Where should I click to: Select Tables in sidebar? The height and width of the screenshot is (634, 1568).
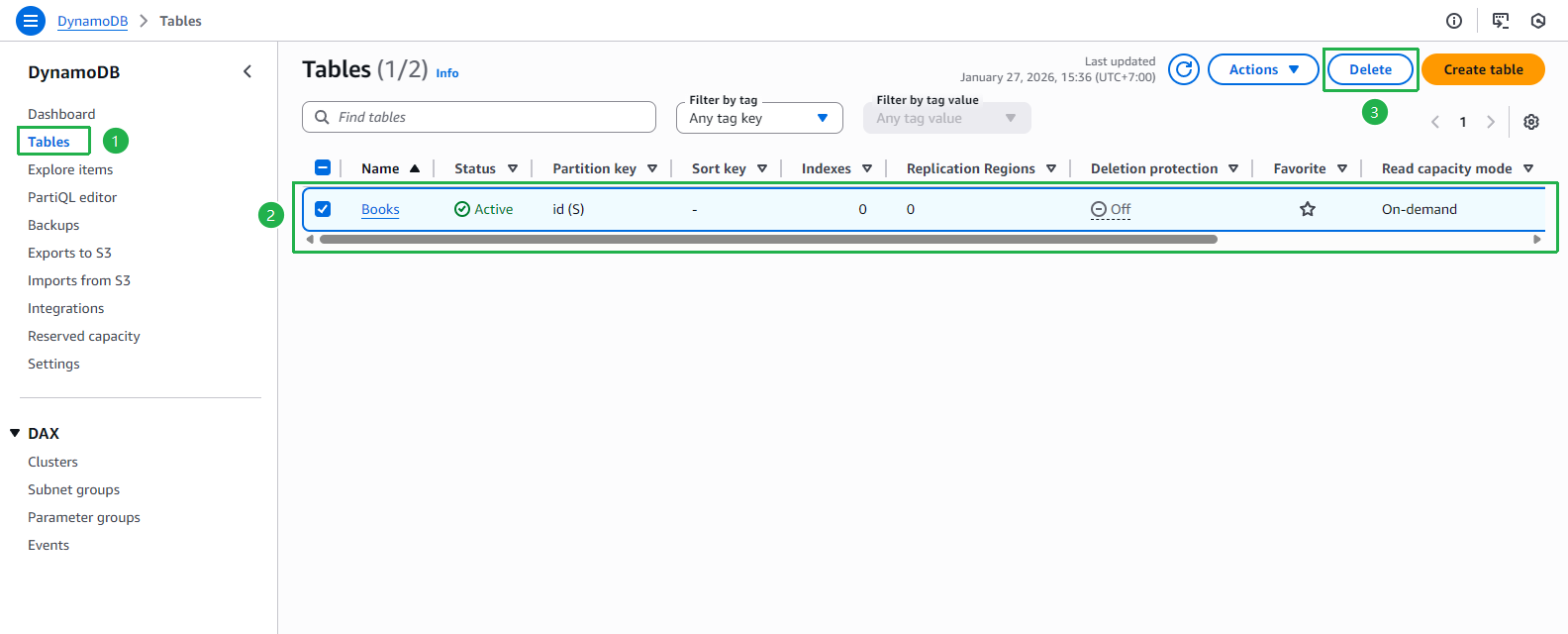(49, 142)
